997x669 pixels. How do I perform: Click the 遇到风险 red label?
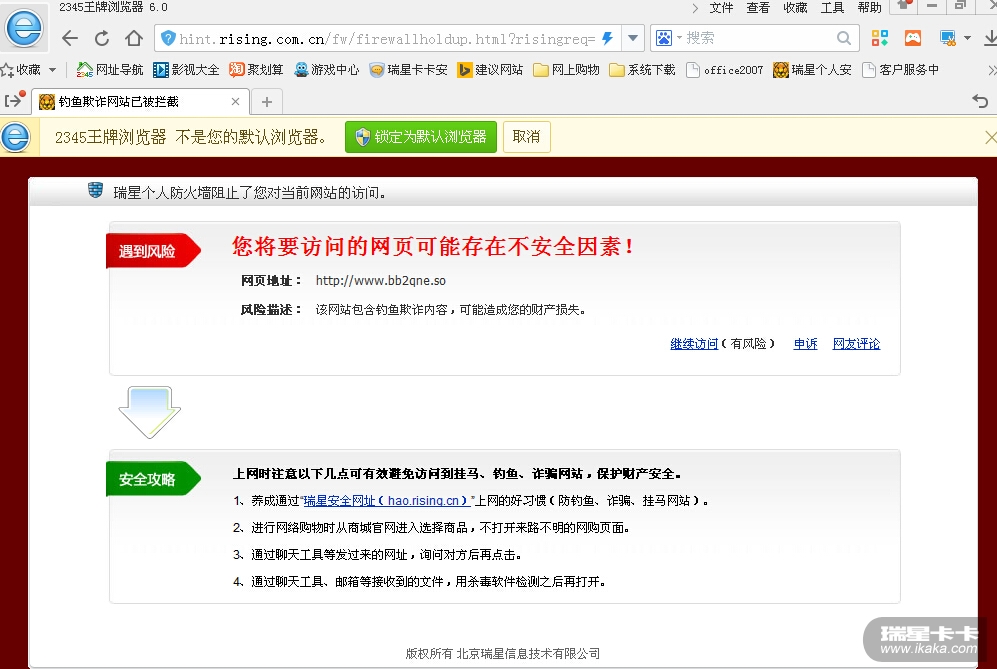(x=151, y=251)
